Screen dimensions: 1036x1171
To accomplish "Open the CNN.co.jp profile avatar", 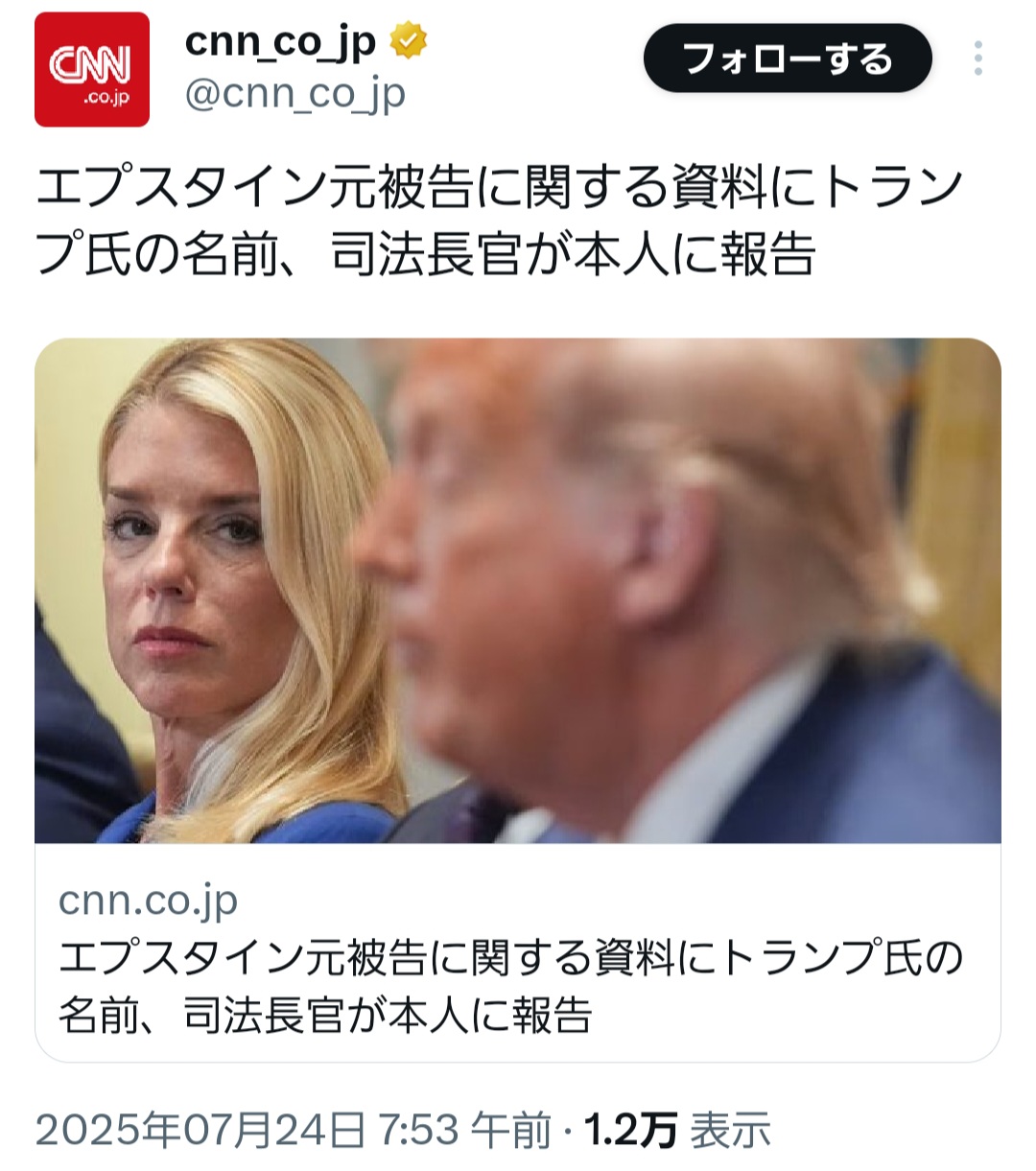I will (92, 69).
